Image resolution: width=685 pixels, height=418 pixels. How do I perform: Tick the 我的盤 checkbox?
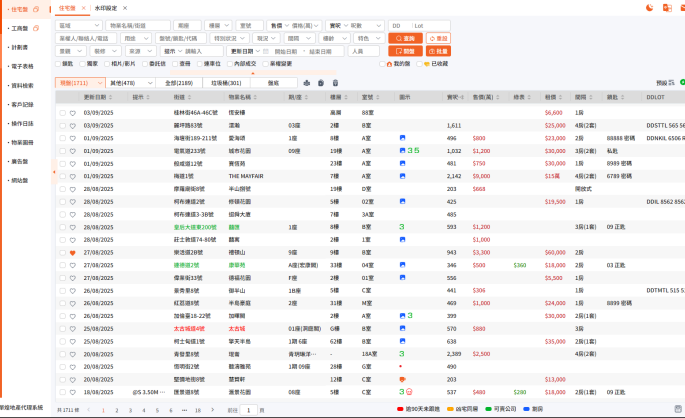(382, 64)
